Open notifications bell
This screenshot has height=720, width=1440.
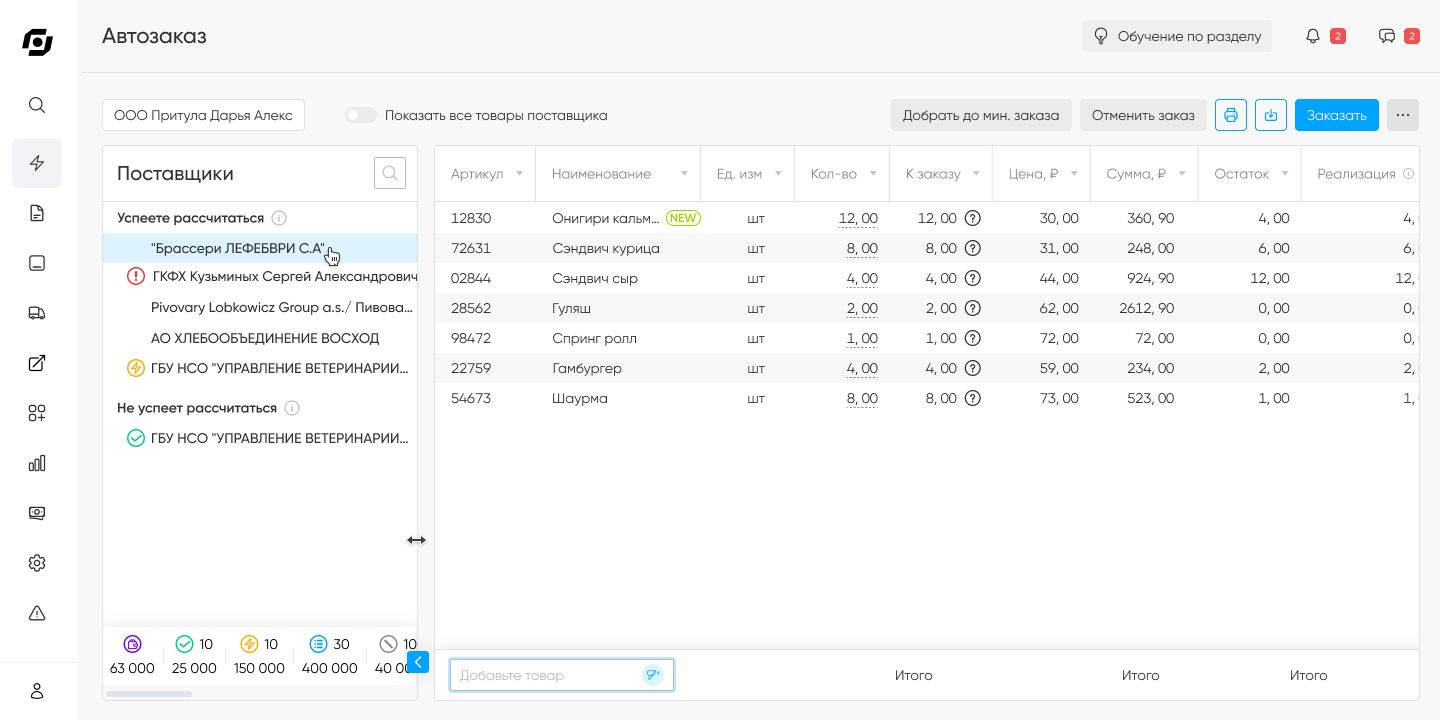[1313, 36]
